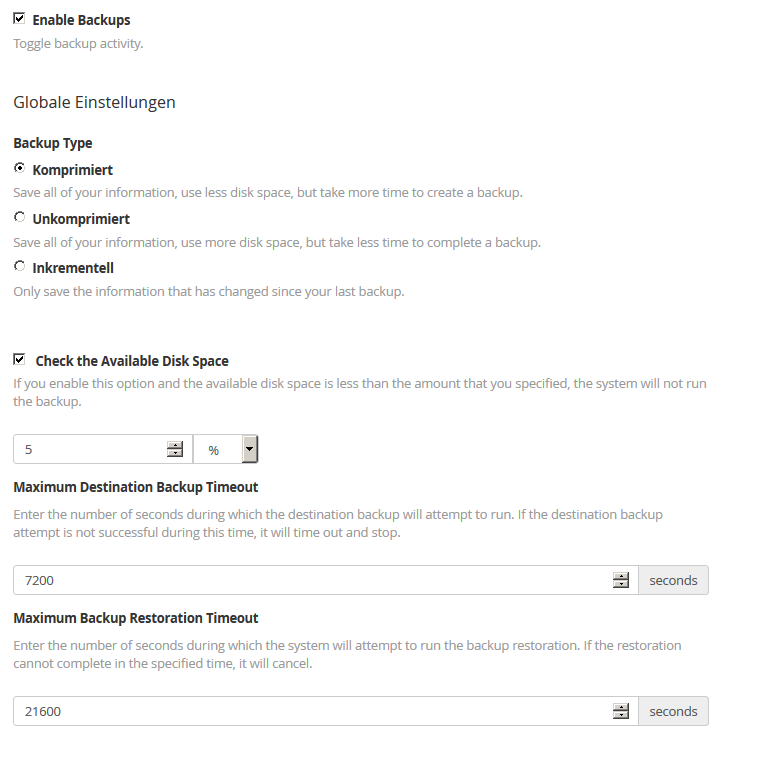Screen dimensions: 770x759
Task: Click the Enable Backups label text
Action: (x=82, y=20)
